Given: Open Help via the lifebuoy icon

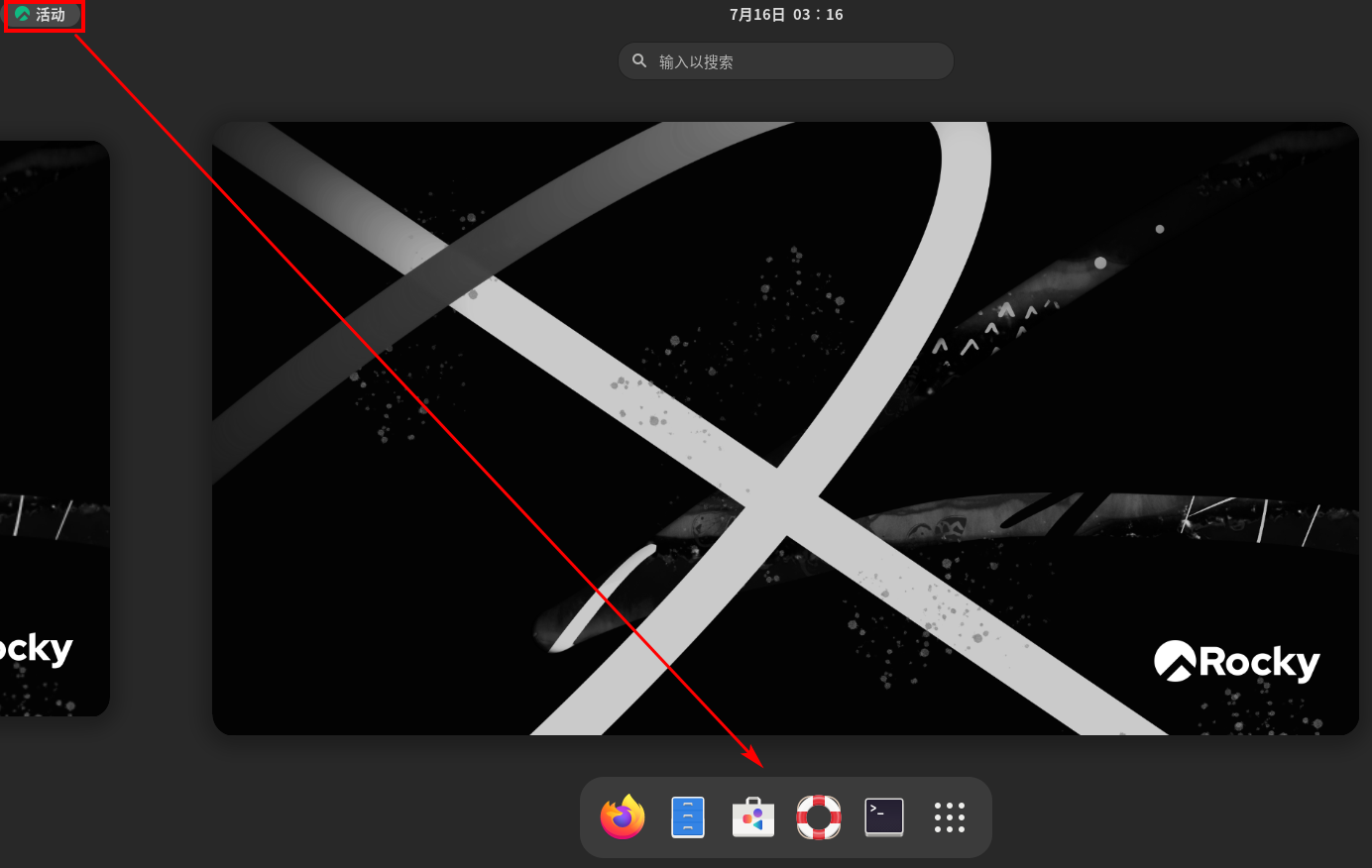Looking at the screenshot, I should tap(819, 817).
